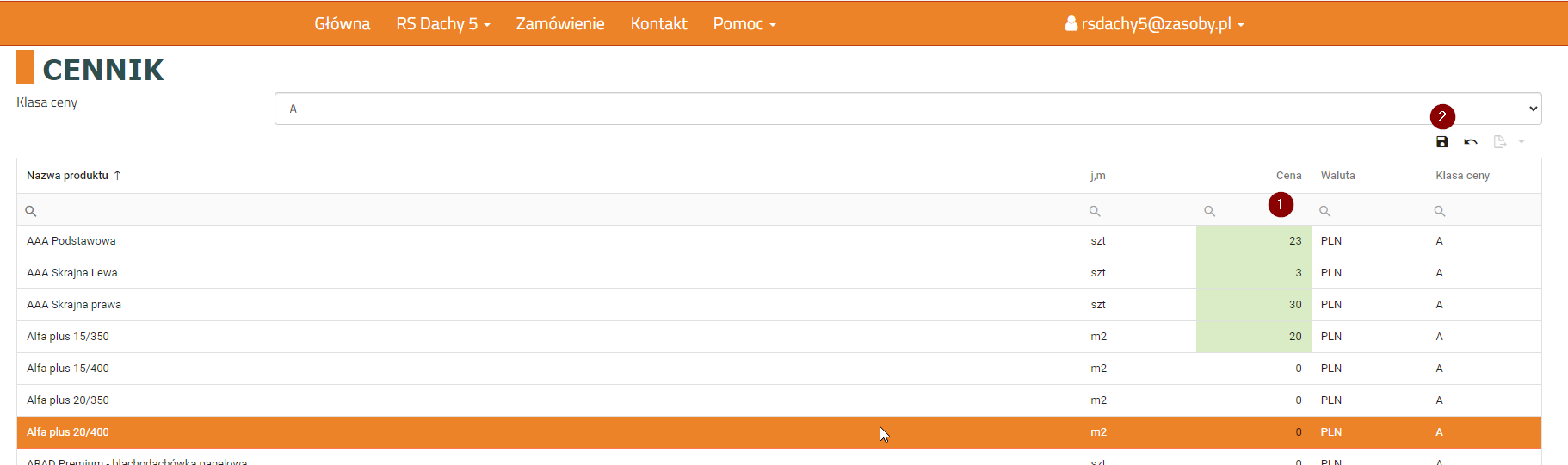
Task: Open the Kontakt page
Action: (658, 24)
